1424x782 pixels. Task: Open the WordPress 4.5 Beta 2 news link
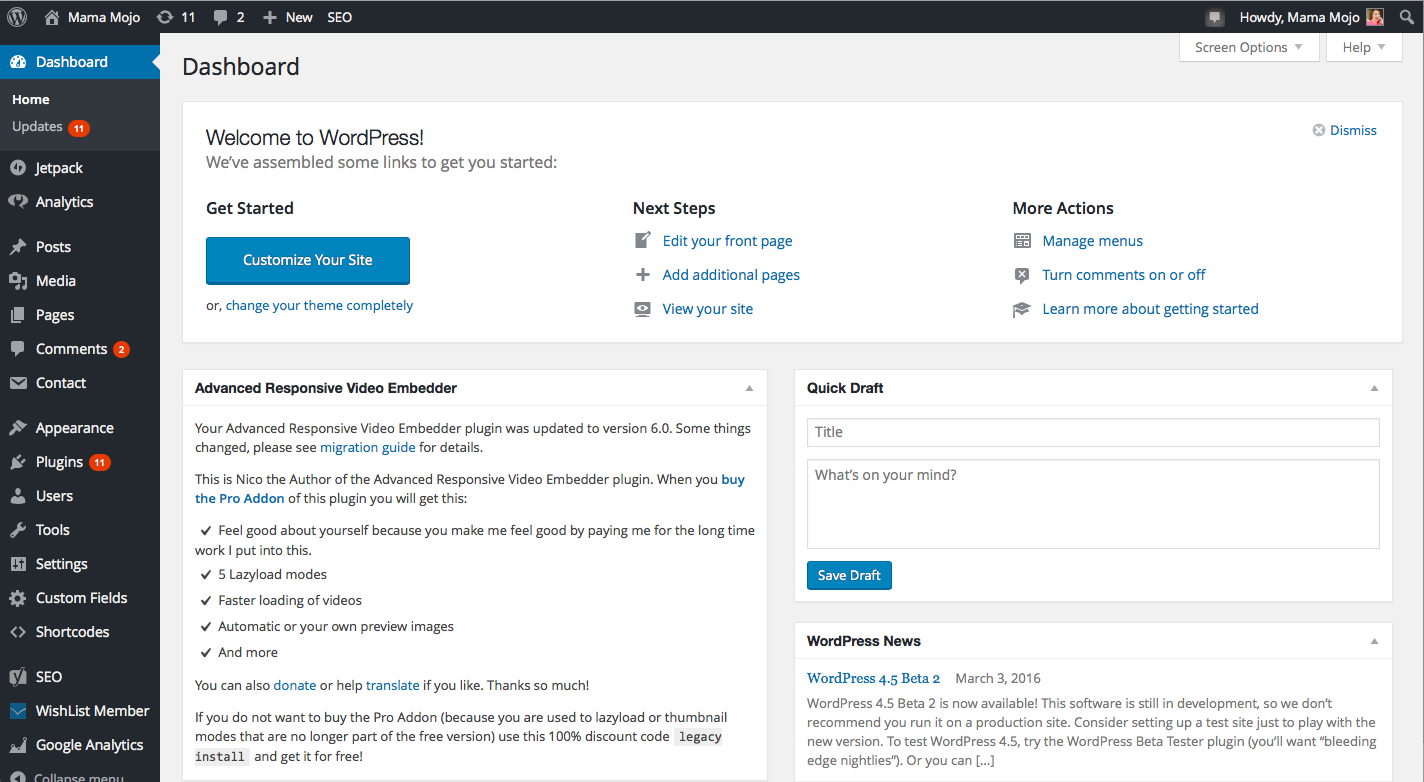click(873, 678)
